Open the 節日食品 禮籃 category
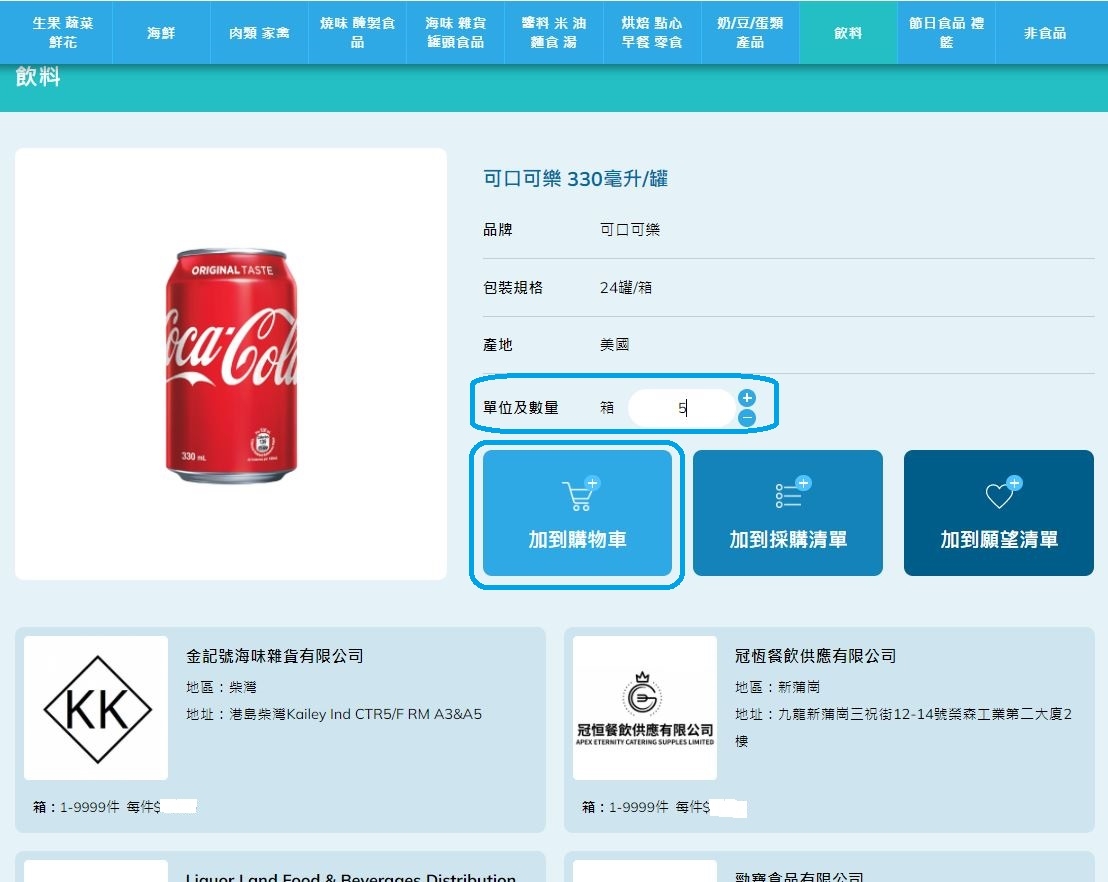Image resolution: width=1108 pixels, height=882 pixels. point(946,33)
